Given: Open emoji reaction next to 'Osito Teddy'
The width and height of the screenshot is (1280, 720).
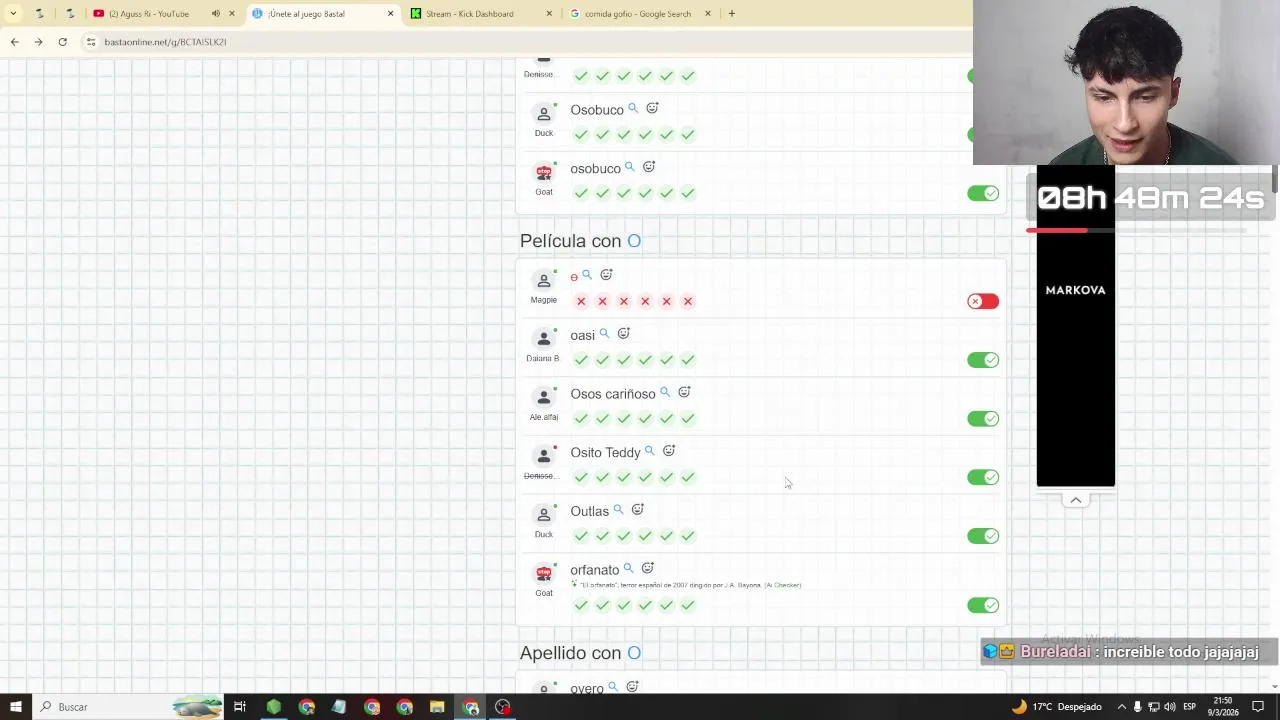Looking at the screenshot, I should [669, 451].
